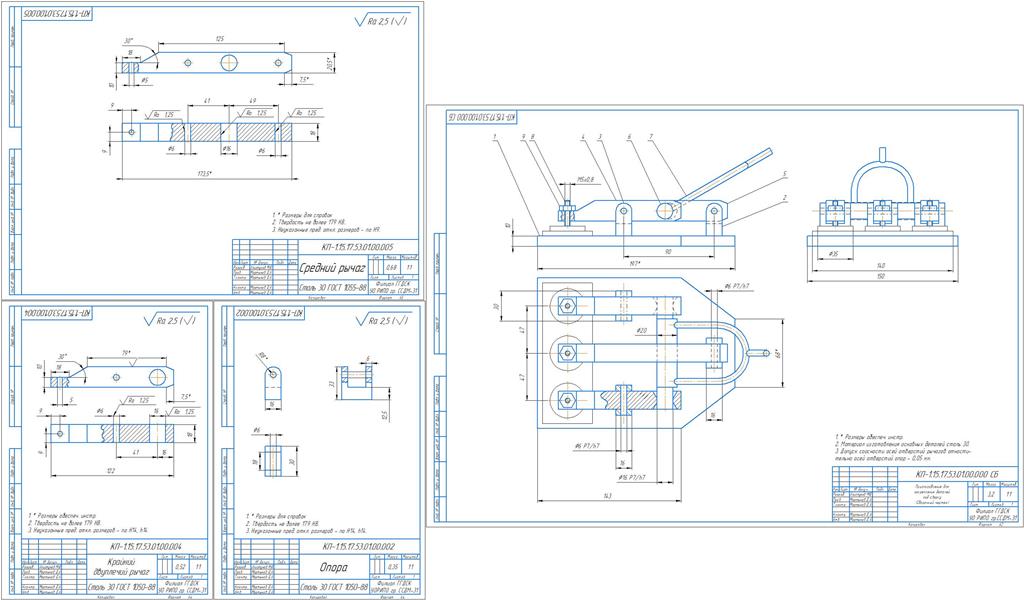Click the part name "Опора" in the title block
The image size is (1024, 600).
333,567
